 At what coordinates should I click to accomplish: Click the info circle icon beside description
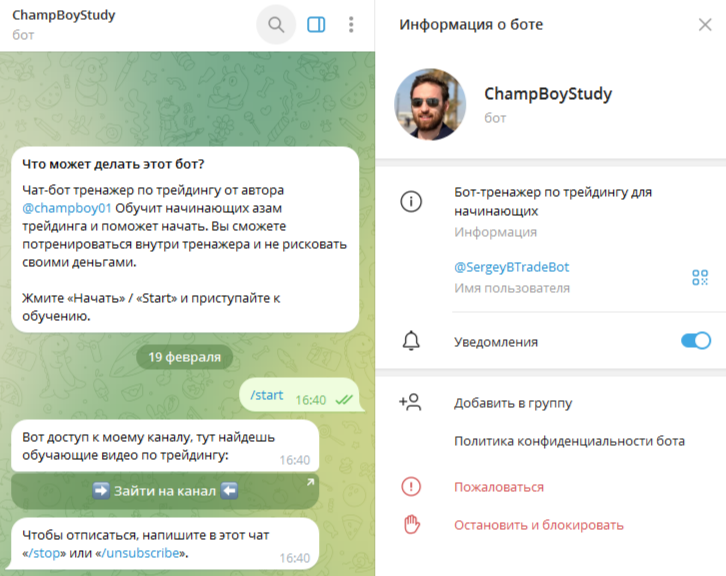[411, 201]
